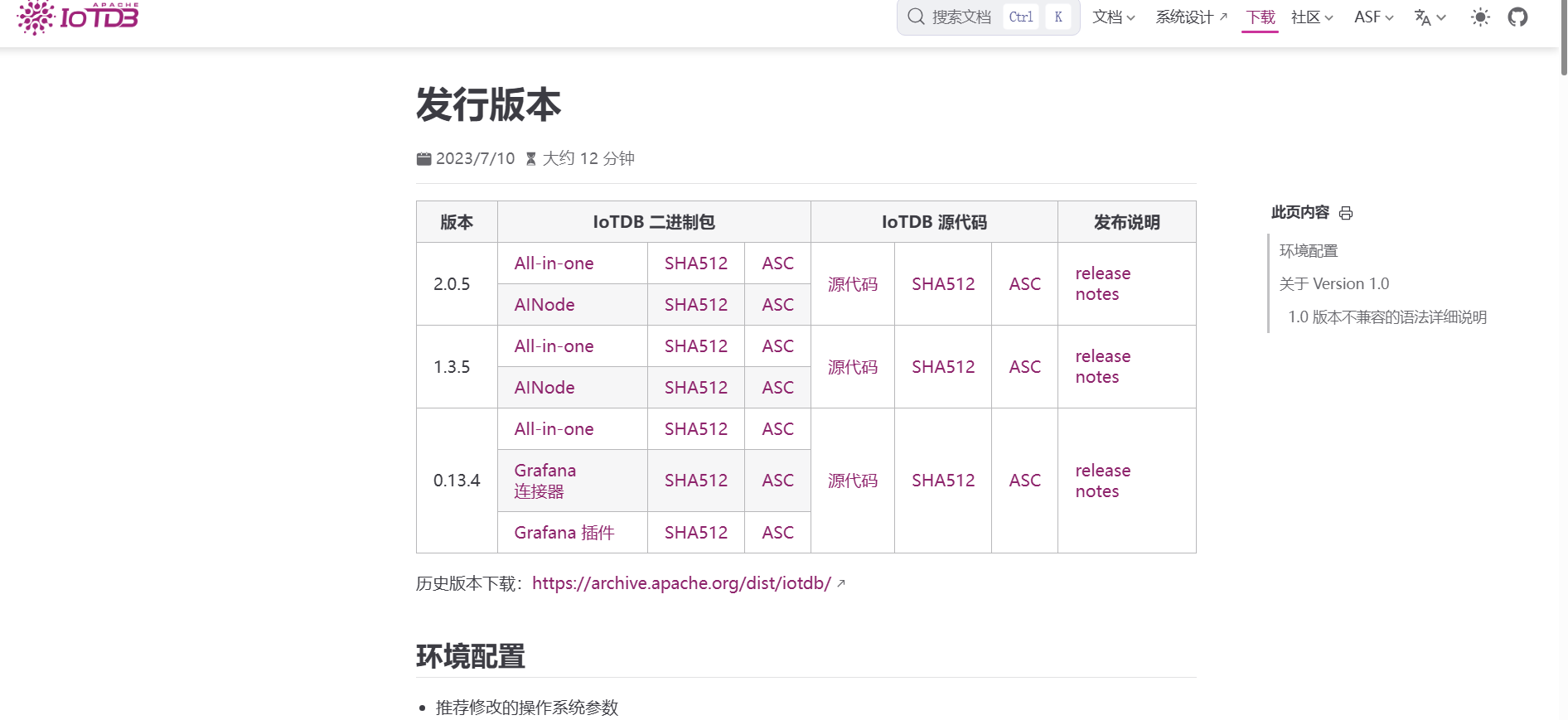
Task: Download 0.13.4 All-in-one binary
Action: point(554,429)
